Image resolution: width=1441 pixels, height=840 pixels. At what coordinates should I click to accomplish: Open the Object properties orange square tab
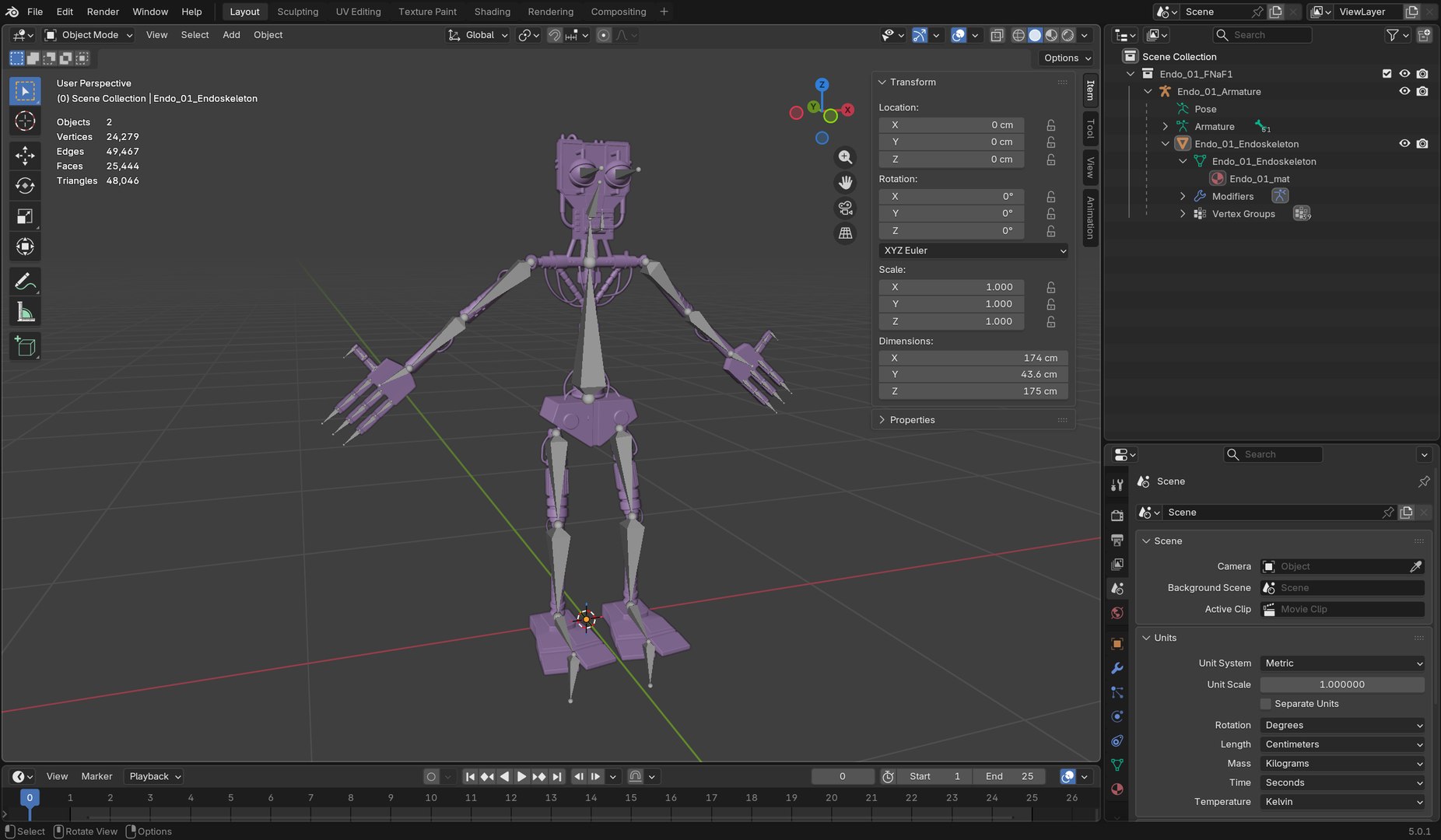pos(1117,644)
